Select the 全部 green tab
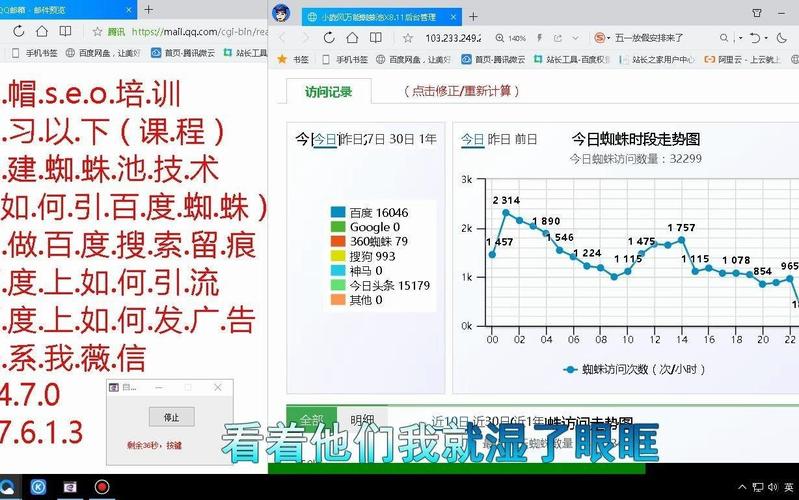 pos(311,419)
